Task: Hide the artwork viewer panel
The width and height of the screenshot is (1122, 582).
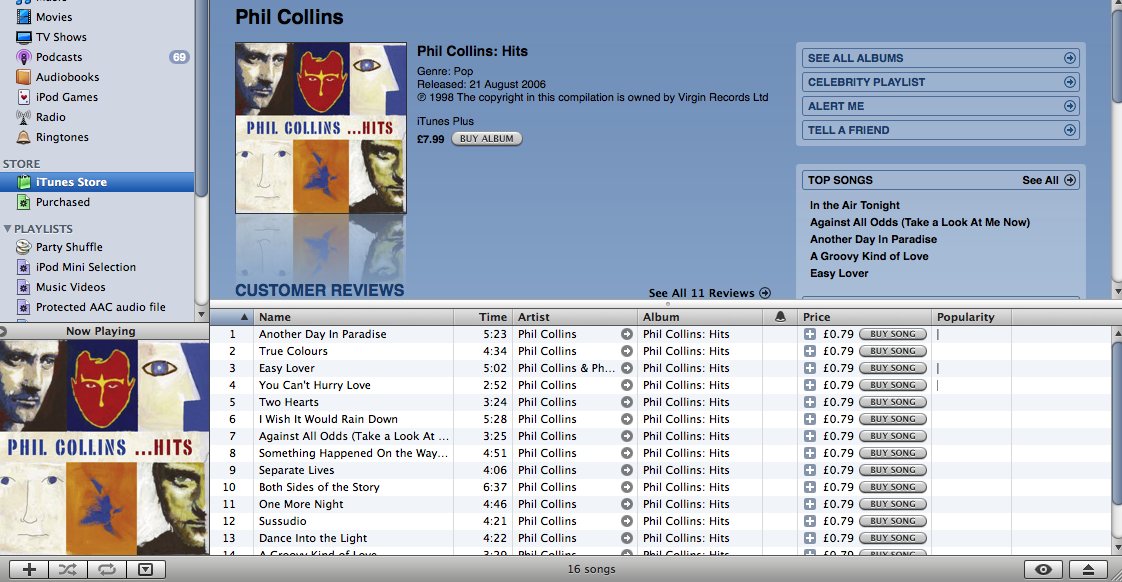Action: pyautogui.click(x=146, y=570)
